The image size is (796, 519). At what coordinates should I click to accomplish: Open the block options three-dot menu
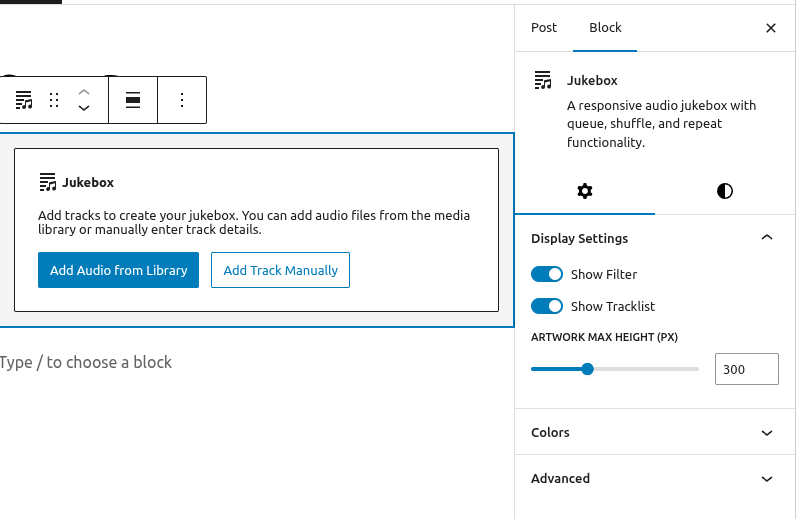181,100
